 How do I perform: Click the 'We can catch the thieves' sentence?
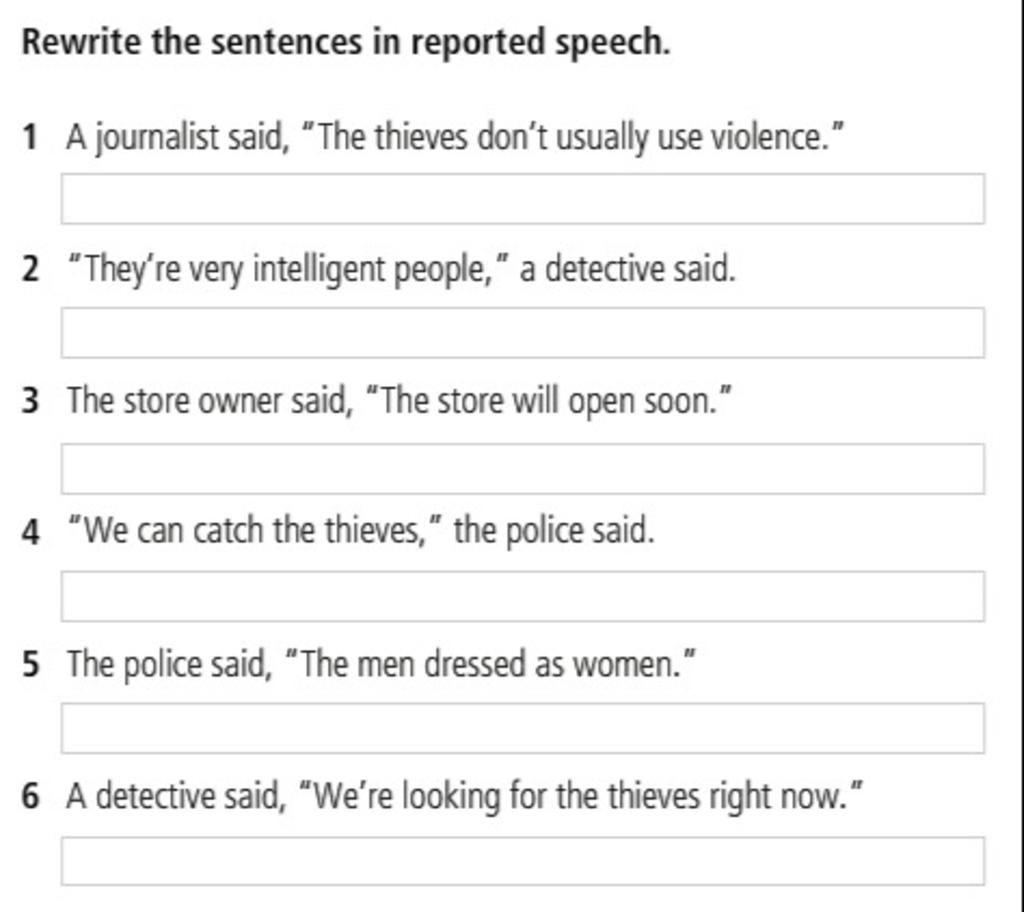(x=360, y=530)
